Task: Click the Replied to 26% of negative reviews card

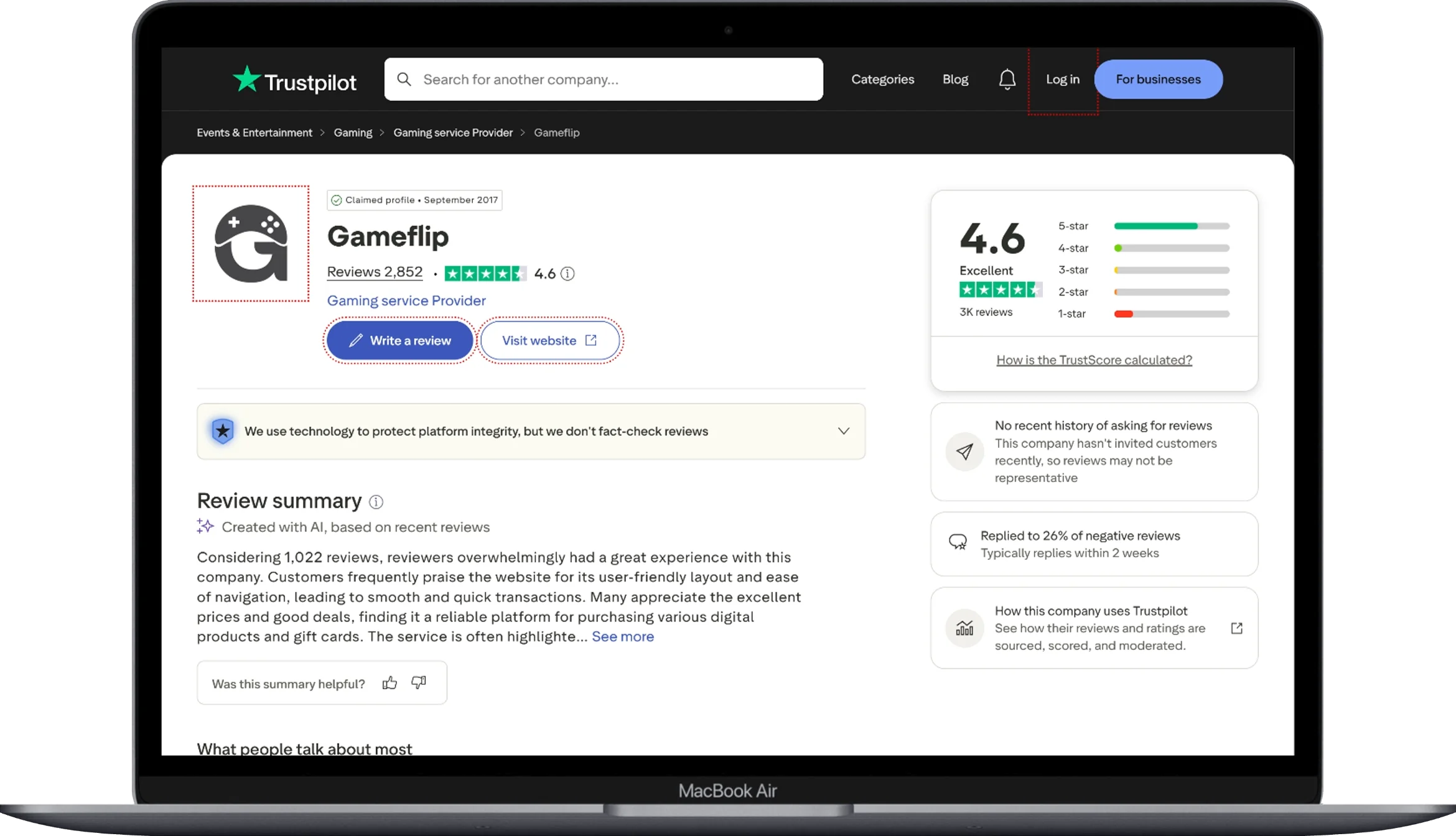Action: [x=1094, y=544]
